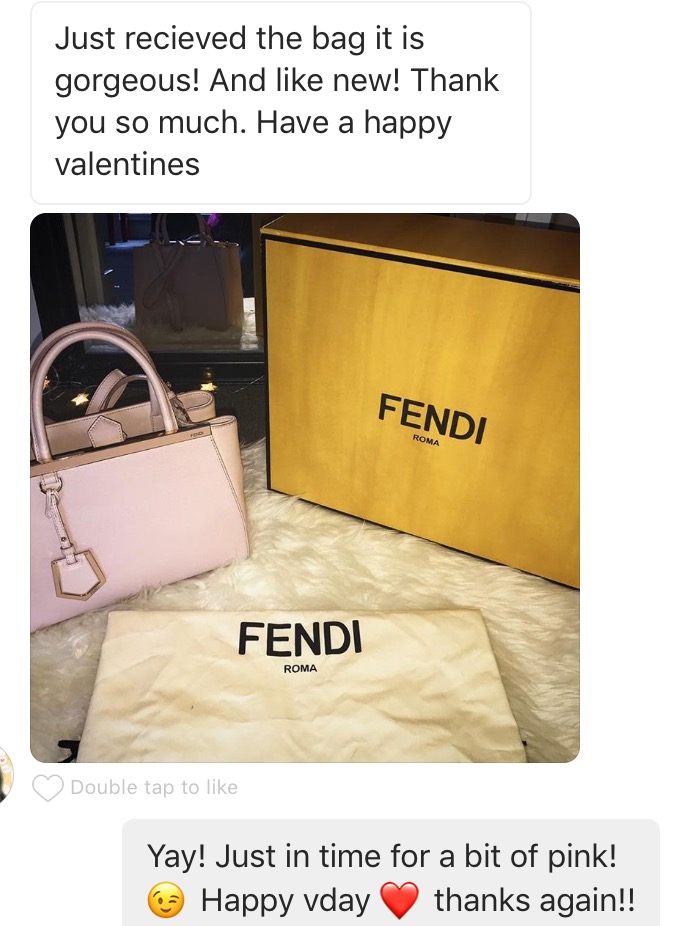Tap the FENDI ROMA logo on the dust bag
Image resolution: width=676 pixels, height=926 pixels.
click(300, 645)
